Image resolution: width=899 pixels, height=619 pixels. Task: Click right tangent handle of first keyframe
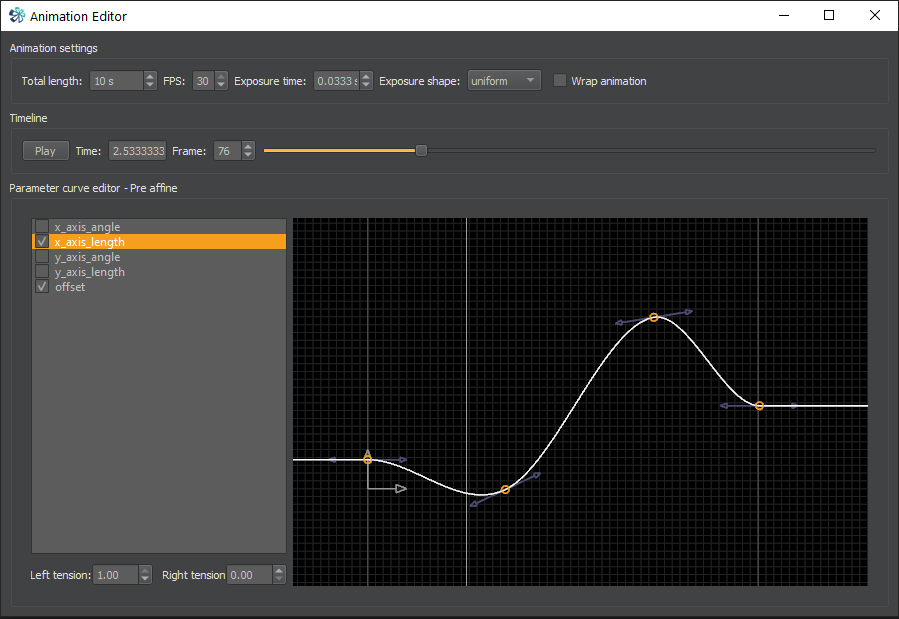coord(403,460)
